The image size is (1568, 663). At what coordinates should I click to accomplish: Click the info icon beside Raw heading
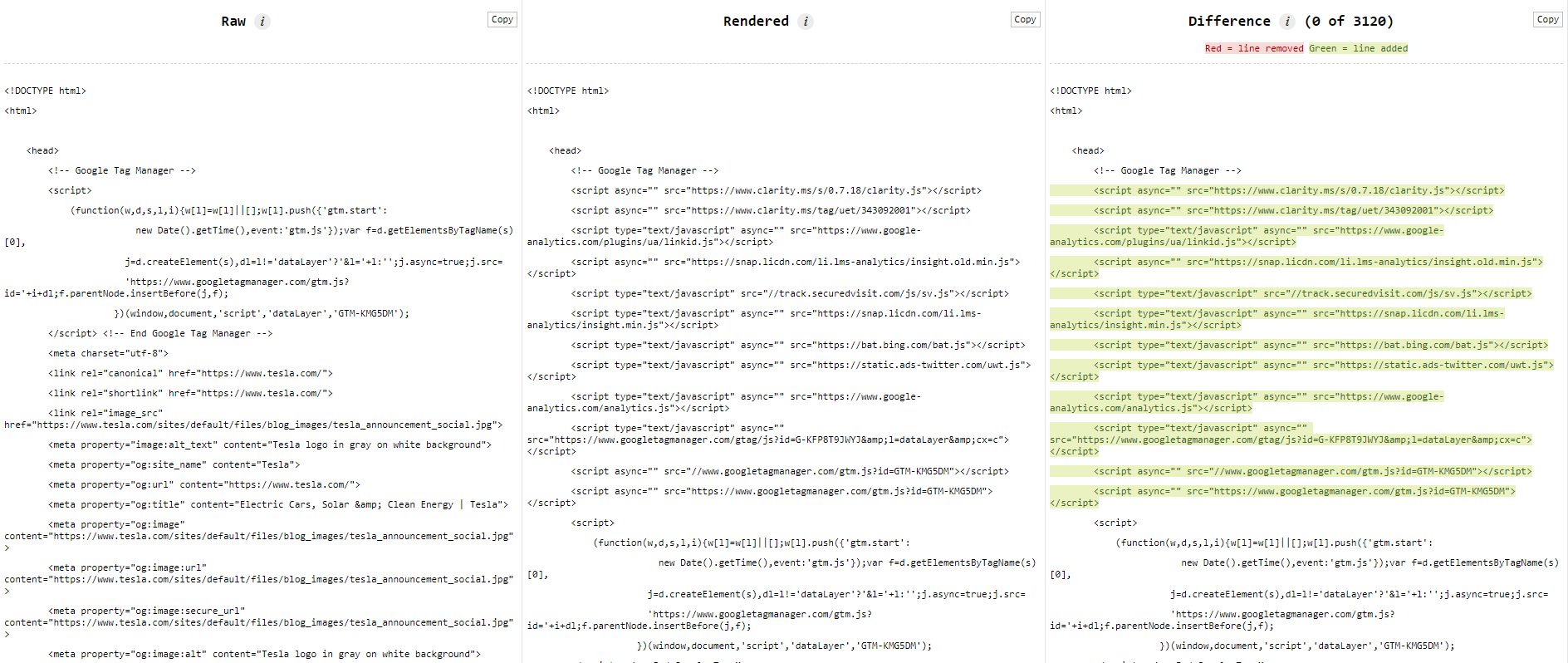pos(262,22)
